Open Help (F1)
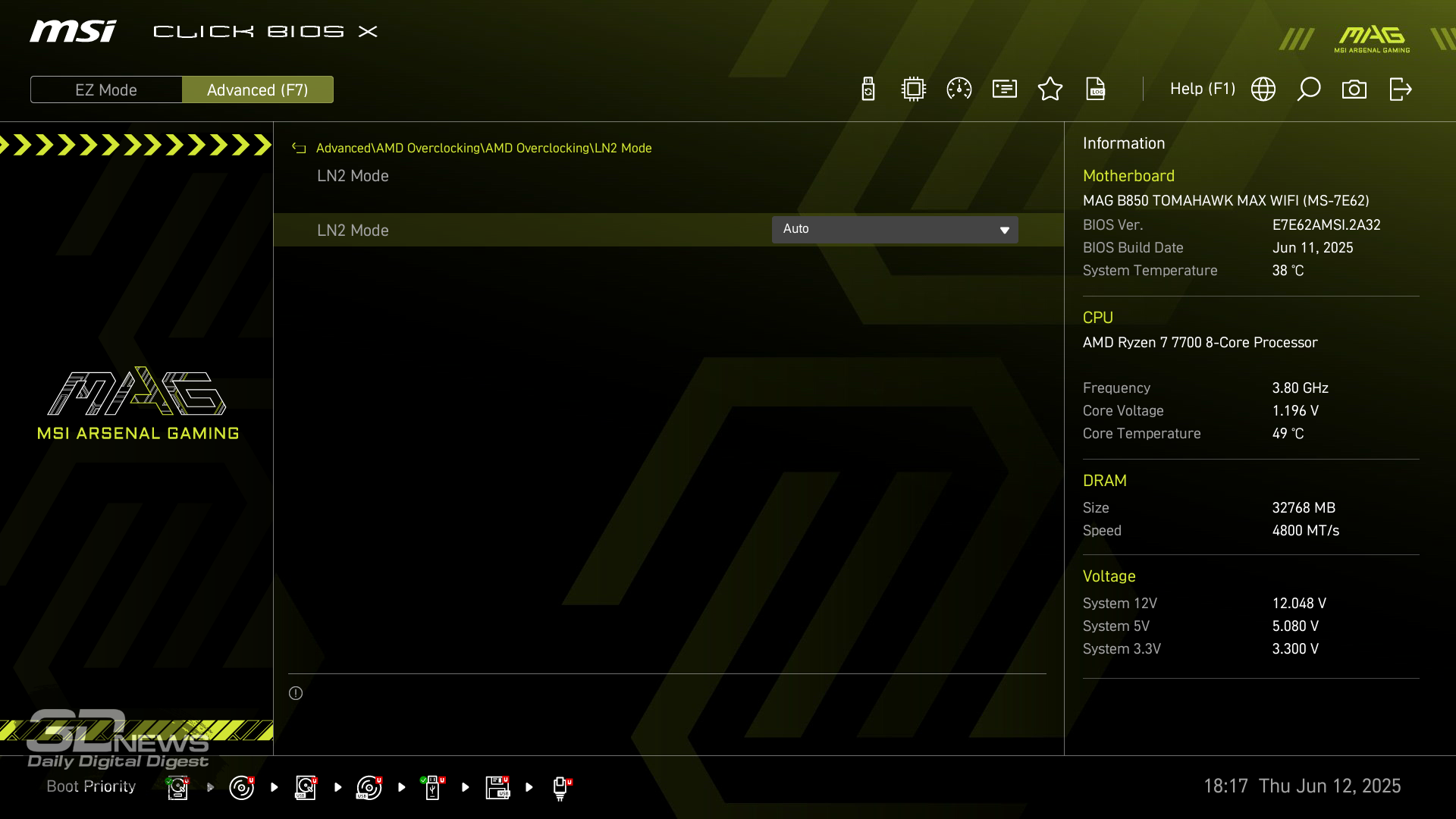This screenshot has width=1456, height=819. tap(1203, 89)
